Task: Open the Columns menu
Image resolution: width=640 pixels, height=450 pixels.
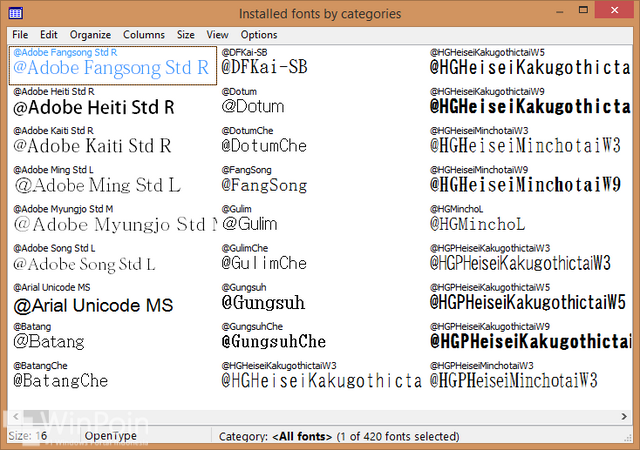Action: [x=144, y=35]
